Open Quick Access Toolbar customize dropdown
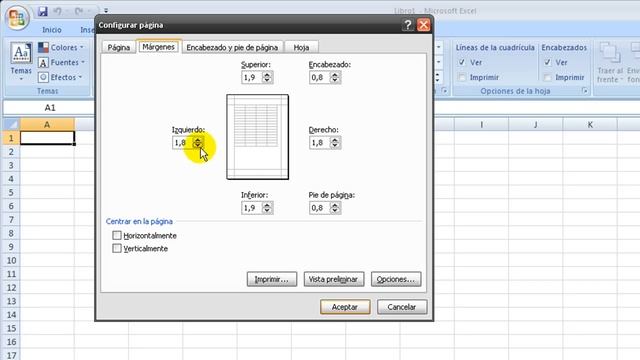Viewport: 640px width, 360px height. 106,11
